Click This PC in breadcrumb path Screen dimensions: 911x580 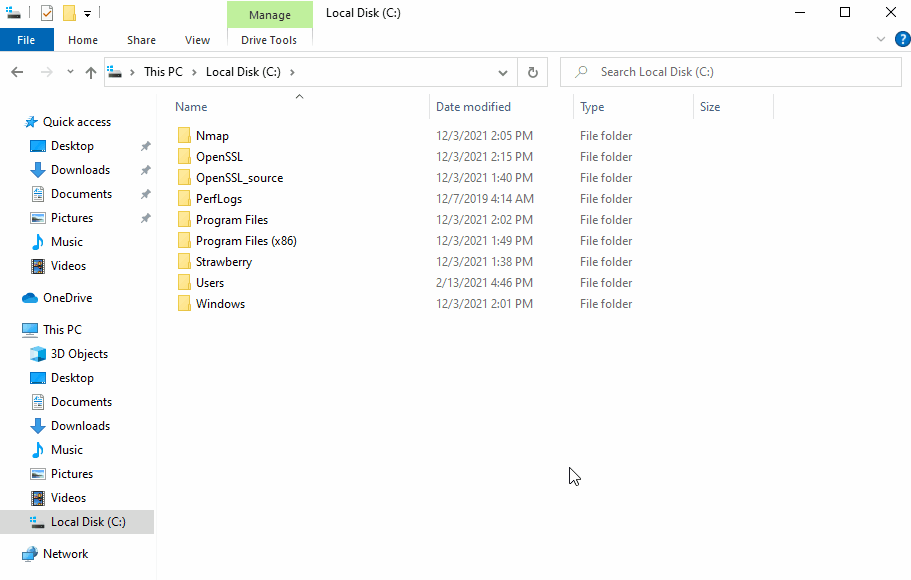click(x=162, y=72)
